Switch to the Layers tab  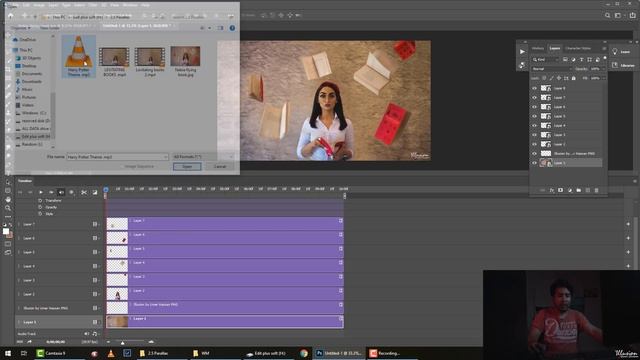tap(555, 48)
